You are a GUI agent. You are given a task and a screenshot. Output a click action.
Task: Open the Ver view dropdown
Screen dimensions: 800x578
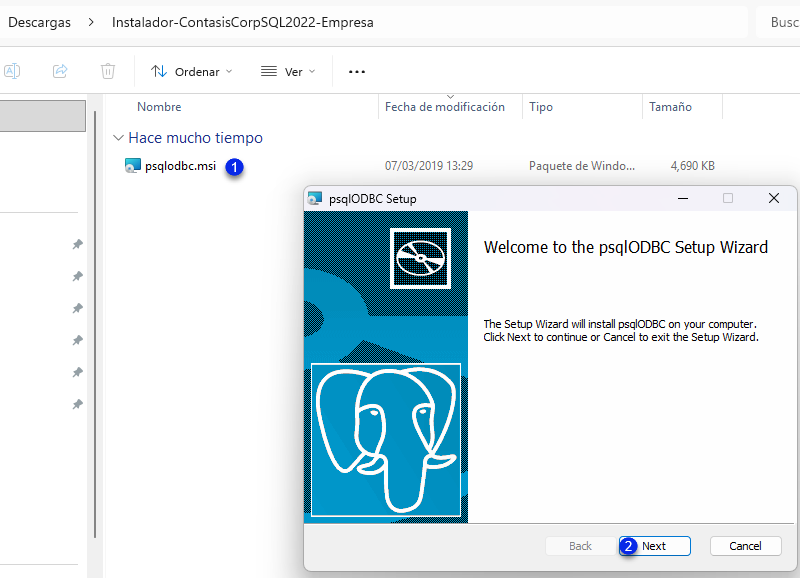point(288,71)
